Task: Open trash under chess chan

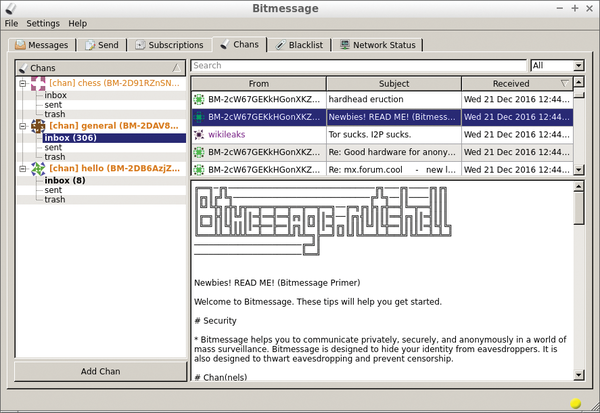Action: (55, 114)
